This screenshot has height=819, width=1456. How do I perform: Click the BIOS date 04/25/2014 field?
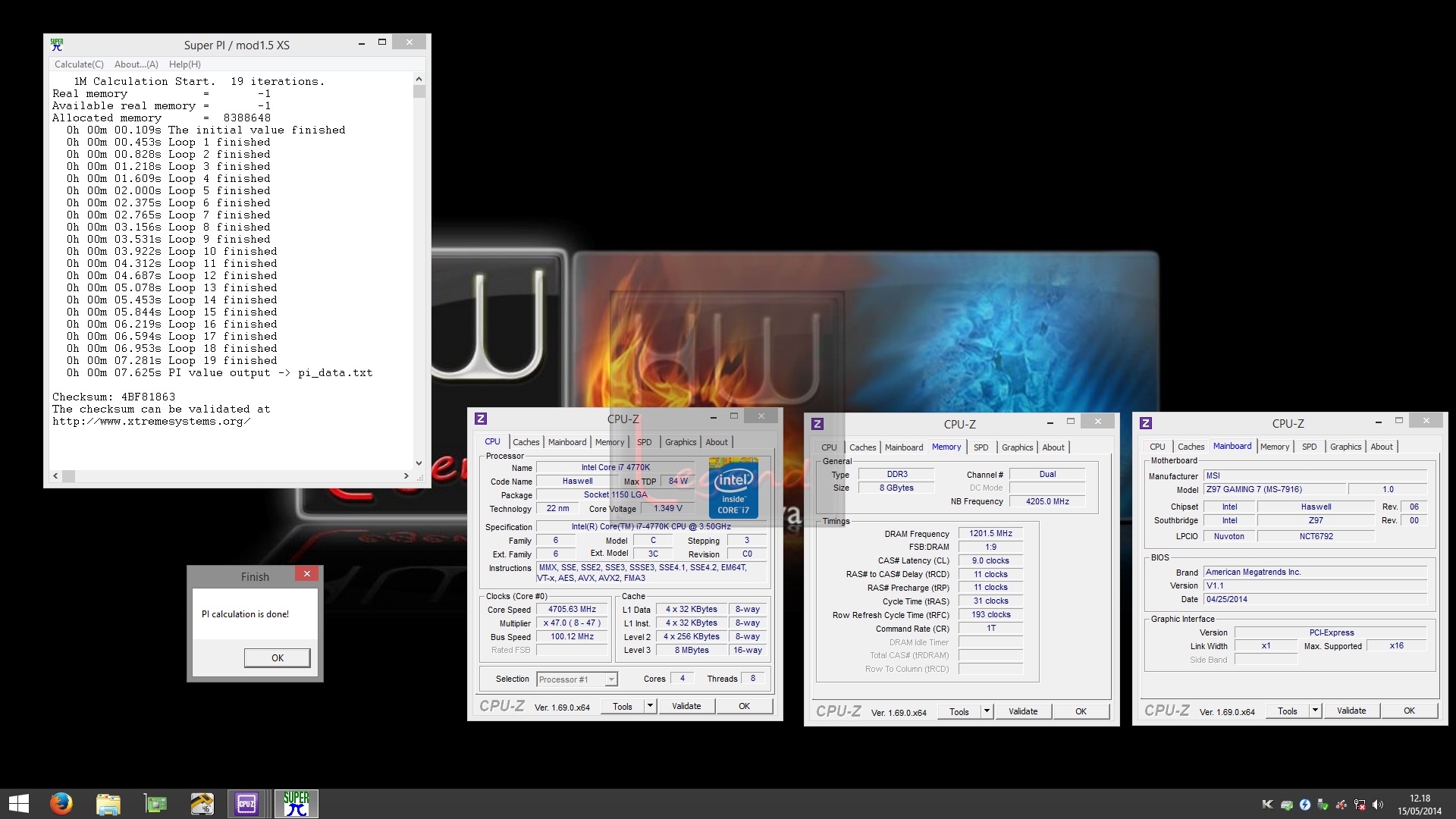click(x=1316, y=599)
